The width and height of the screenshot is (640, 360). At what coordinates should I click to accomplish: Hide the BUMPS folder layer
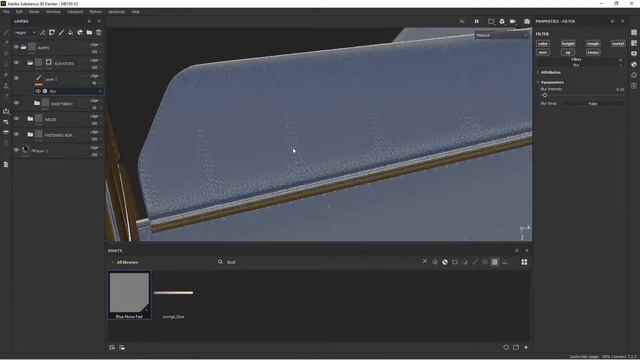tap(16, 47)
